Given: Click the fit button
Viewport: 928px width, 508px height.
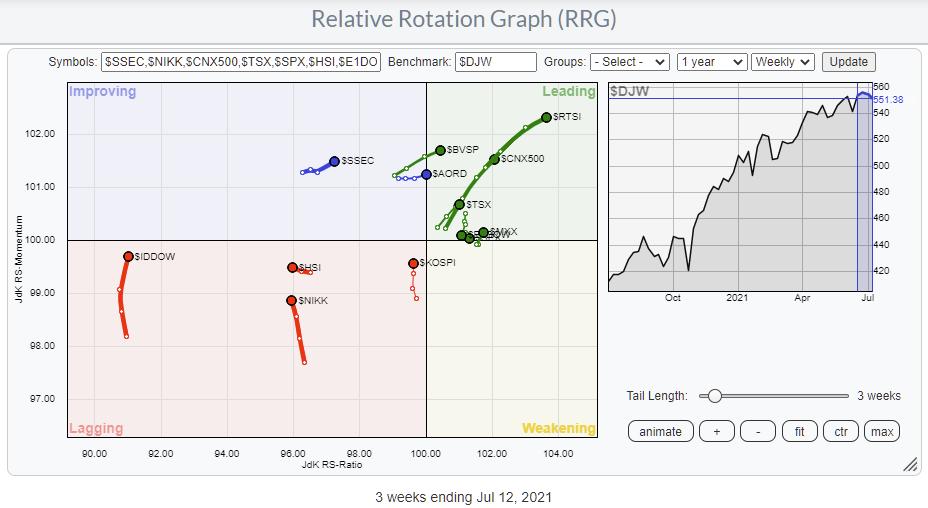Looking at the screenshot, I should click(799, 431).
